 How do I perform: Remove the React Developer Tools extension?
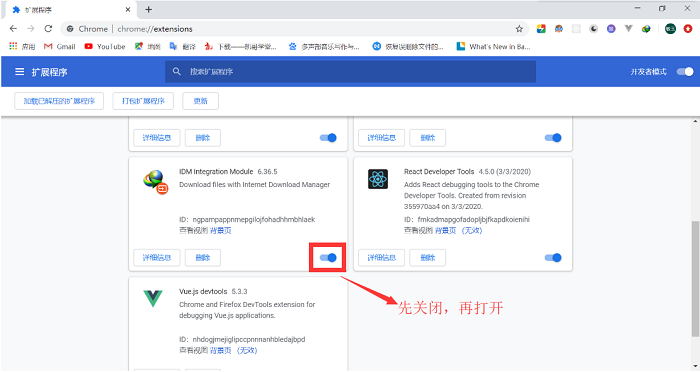tap(428, 257)
